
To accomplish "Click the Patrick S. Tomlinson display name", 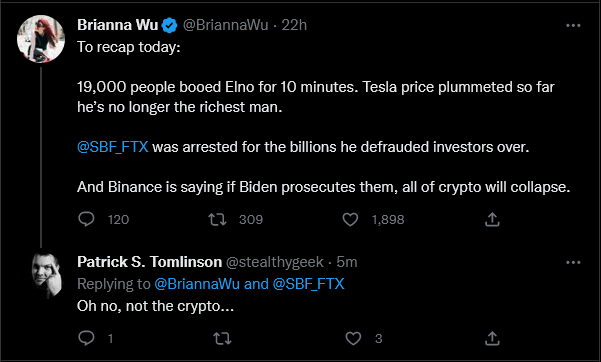I will tap(149, 262).
